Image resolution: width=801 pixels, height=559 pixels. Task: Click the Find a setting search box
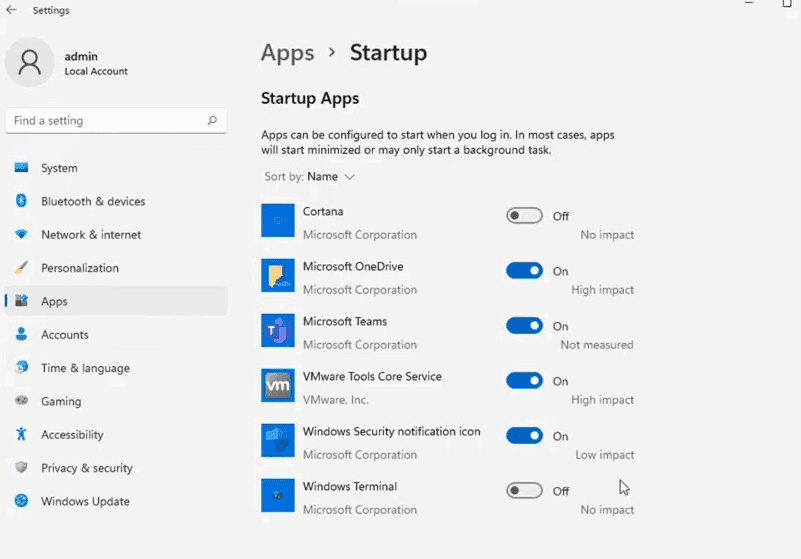[116, 121]
